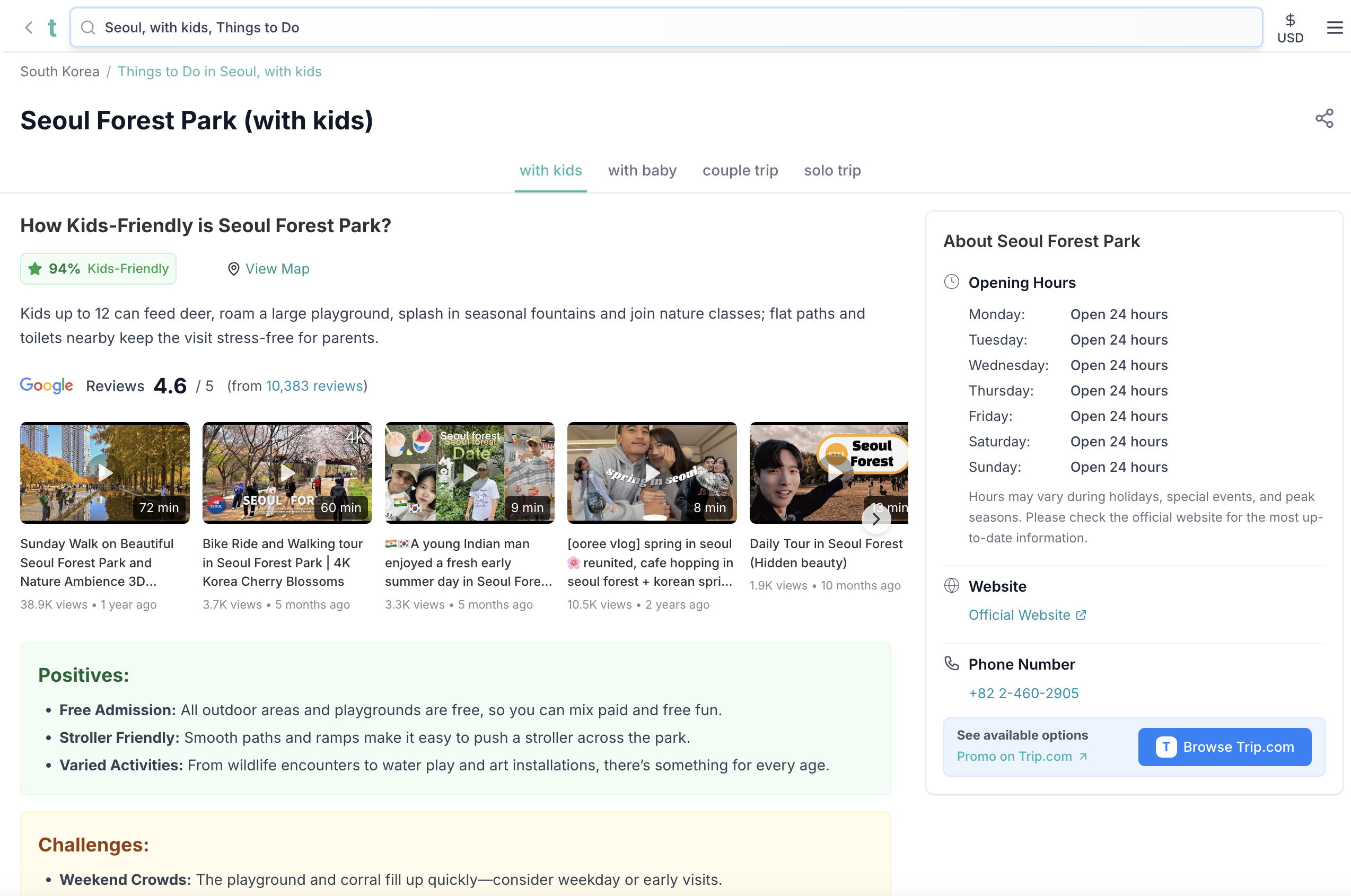Click the globe icon beside Website
Screen dimensions: 1351x896
pos(952,585)
